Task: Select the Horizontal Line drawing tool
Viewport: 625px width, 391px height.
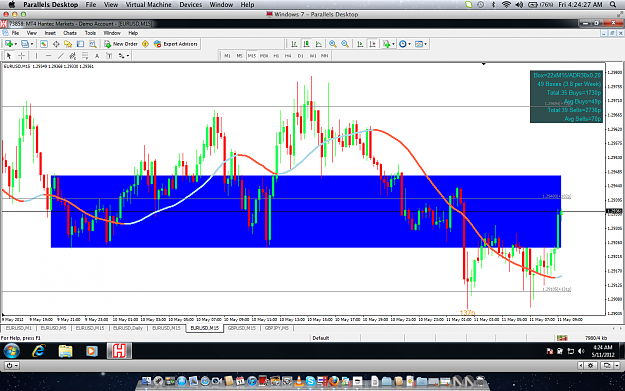Action: click(x=48, y=56)
